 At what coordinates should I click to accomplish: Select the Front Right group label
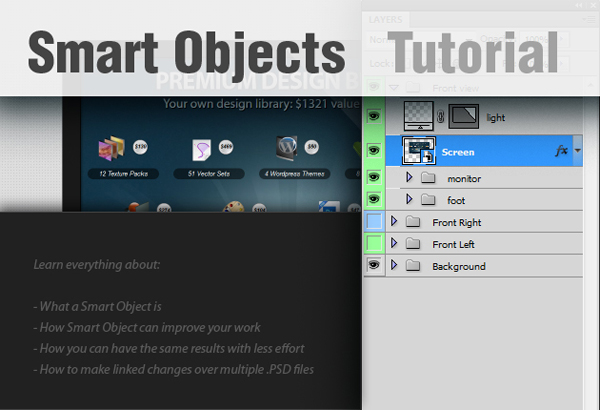tap(457, 222)
